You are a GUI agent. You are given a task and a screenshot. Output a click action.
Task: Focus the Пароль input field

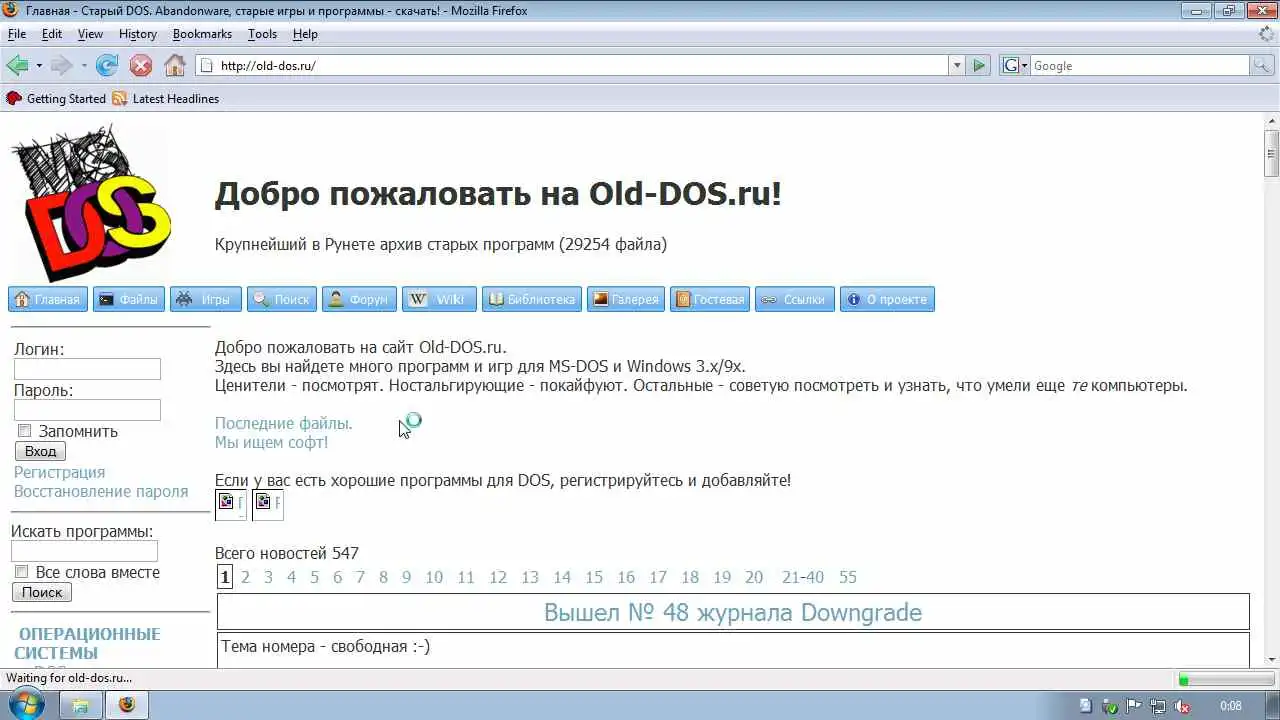coord(87,410)
